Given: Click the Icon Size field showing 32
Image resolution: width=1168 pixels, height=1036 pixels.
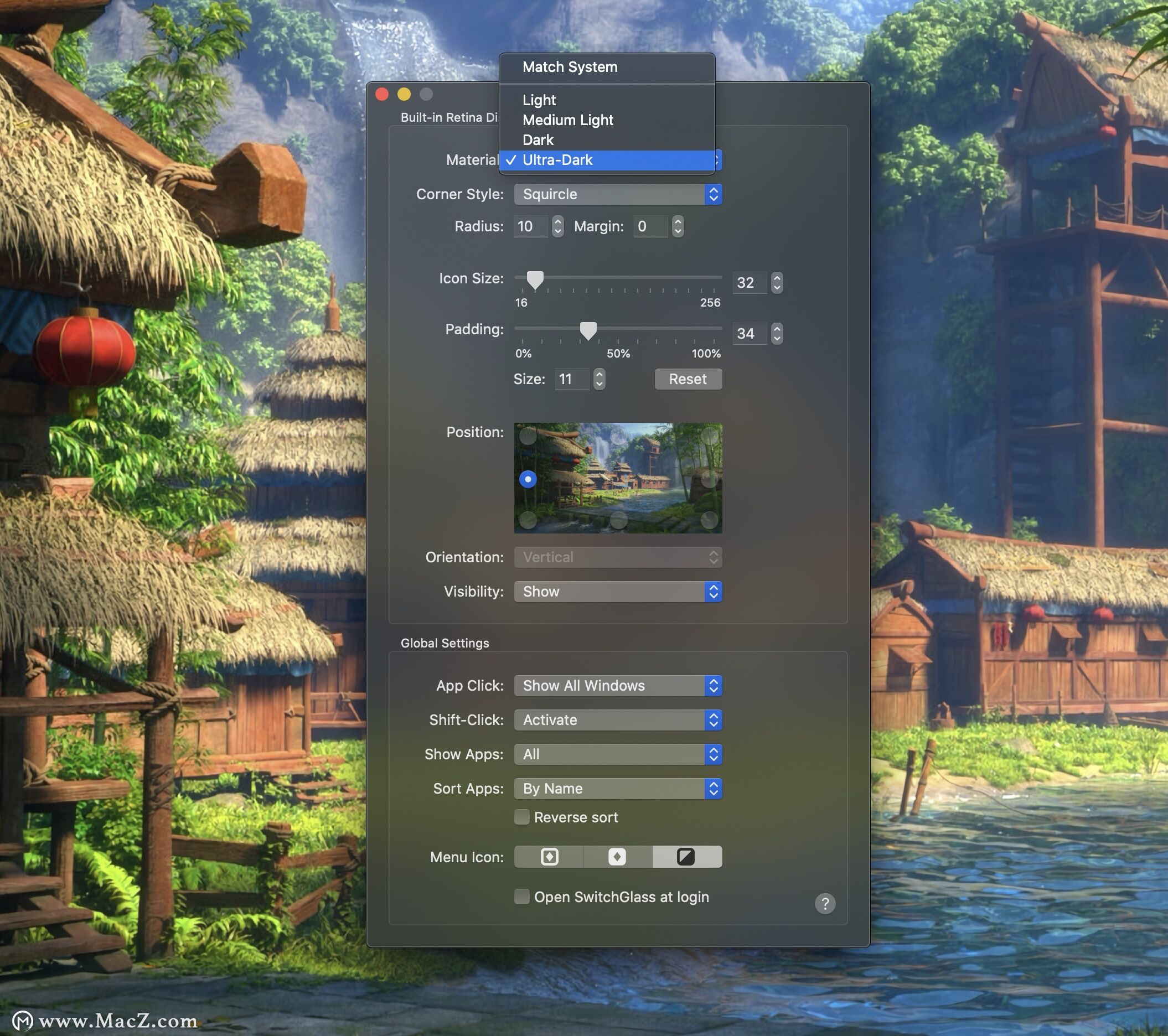Looking at the screenshot, I should [x=749, y=282].
